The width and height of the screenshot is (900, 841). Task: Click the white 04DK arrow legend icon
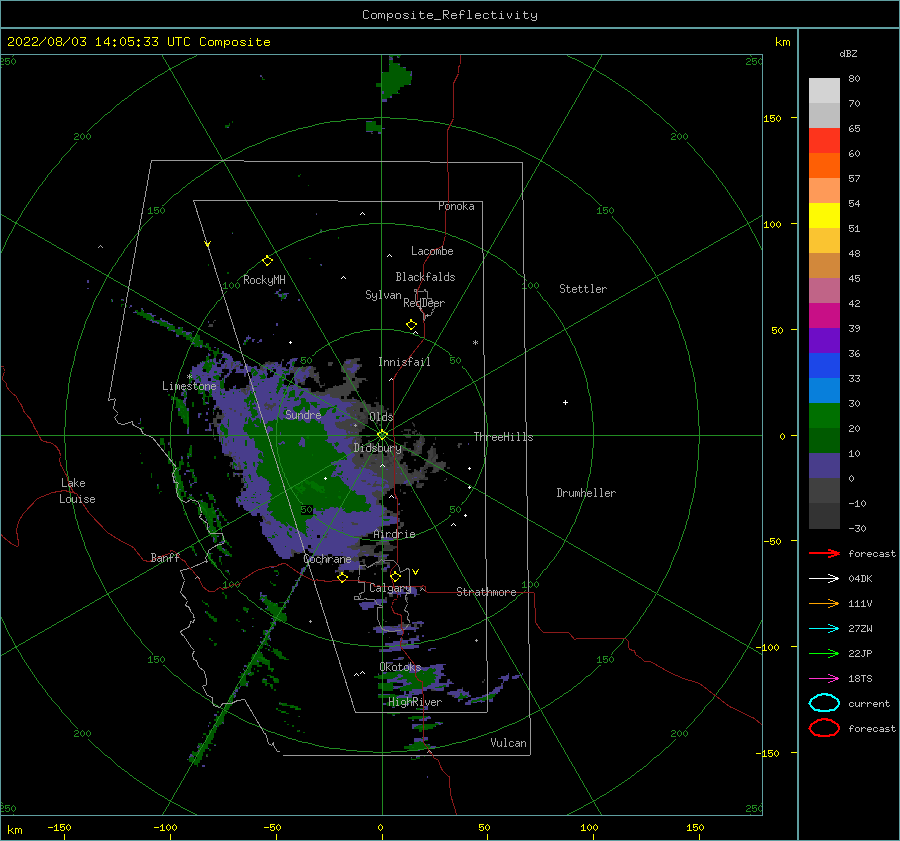click(x=824, y=579)
